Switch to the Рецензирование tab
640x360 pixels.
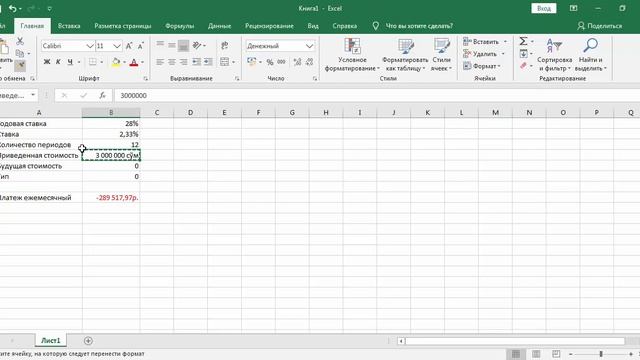269,26
